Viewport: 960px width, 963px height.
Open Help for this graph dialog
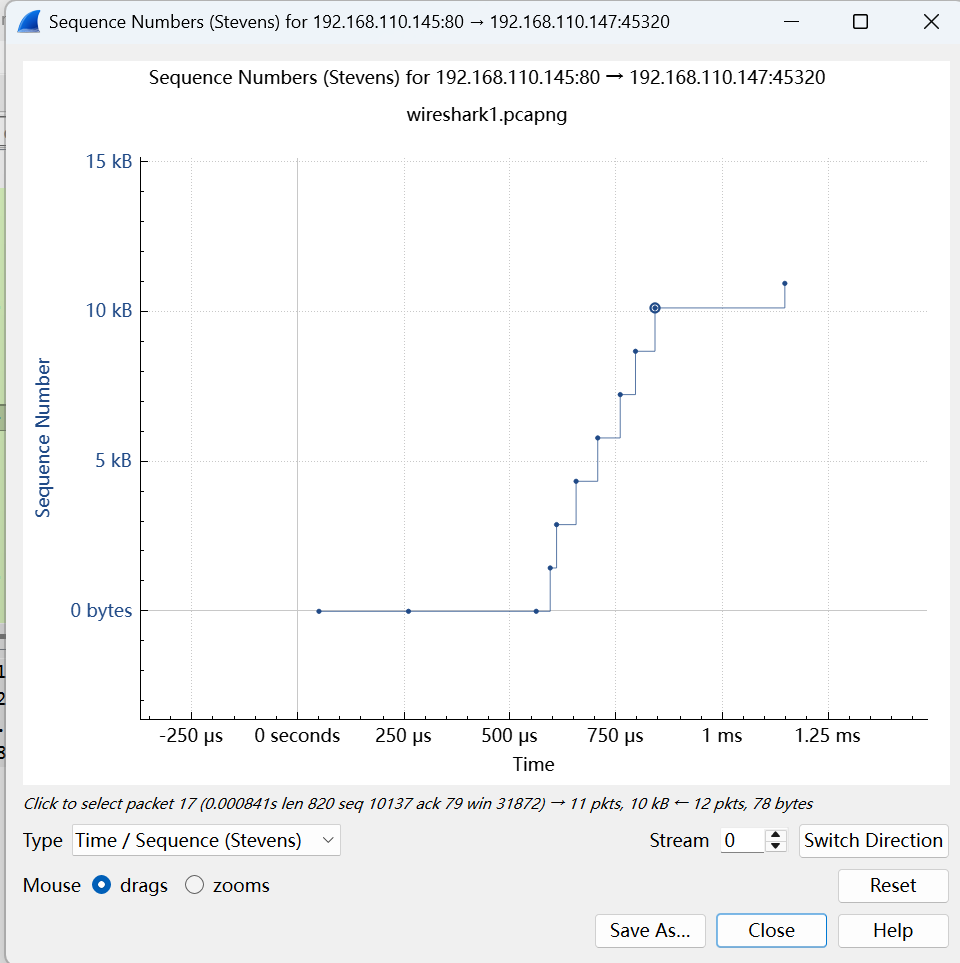tap(892, 930)
